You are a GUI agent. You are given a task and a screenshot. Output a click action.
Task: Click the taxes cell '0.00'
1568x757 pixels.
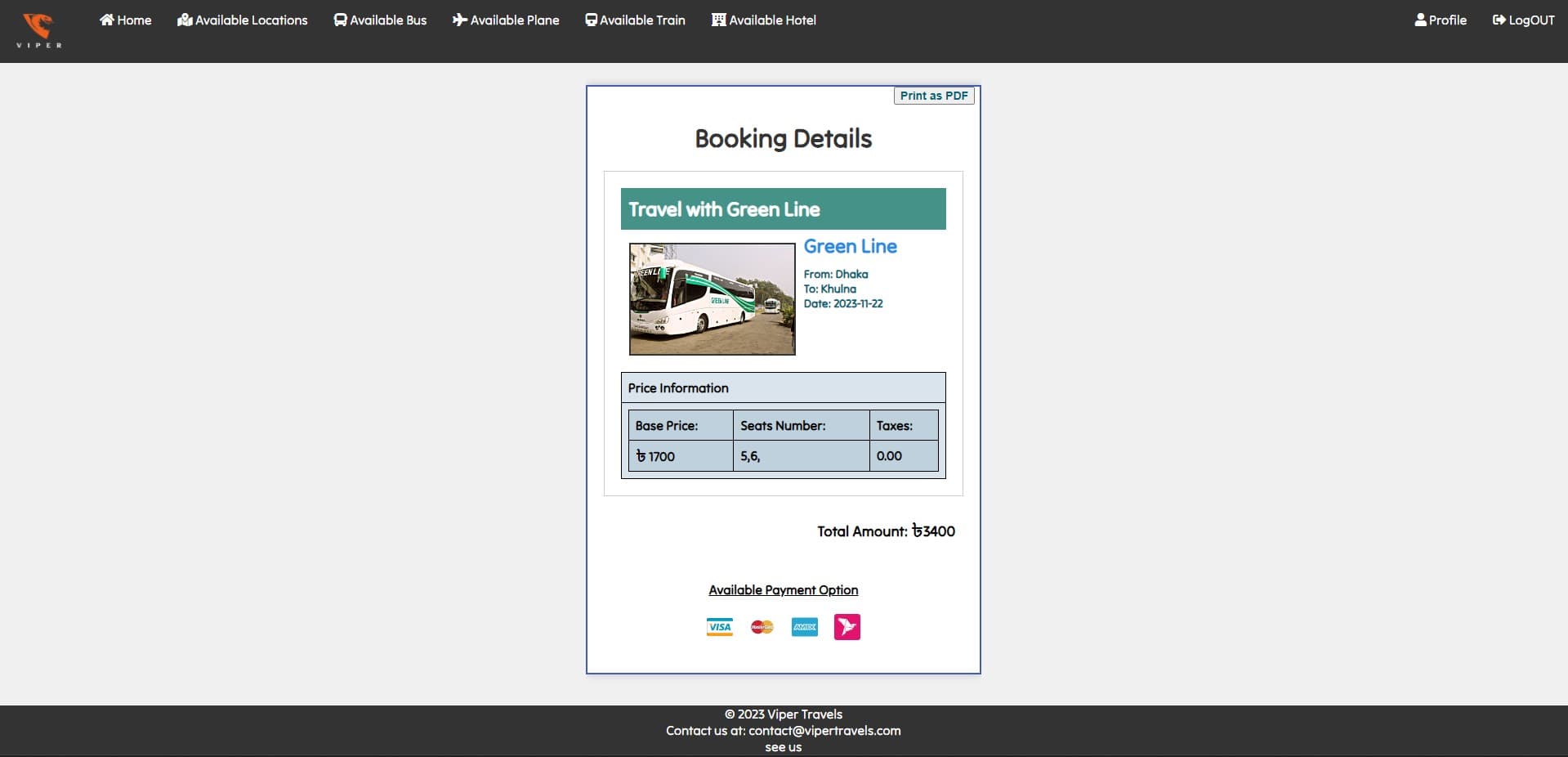click(904, 456)
